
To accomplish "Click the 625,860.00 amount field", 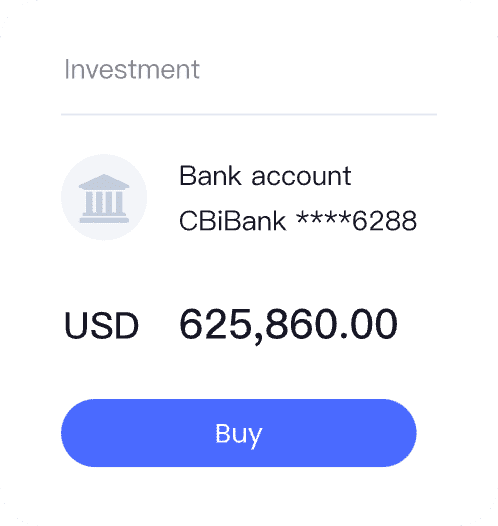I will pyautogui.click(x=289, y=325).
